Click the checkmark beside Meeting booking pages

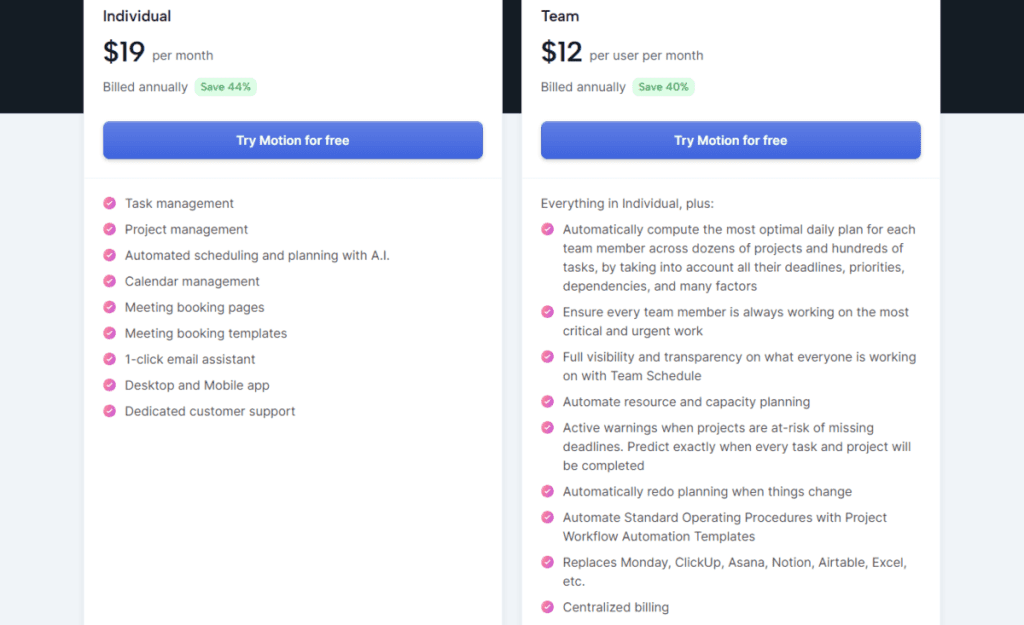click(110, 307)
